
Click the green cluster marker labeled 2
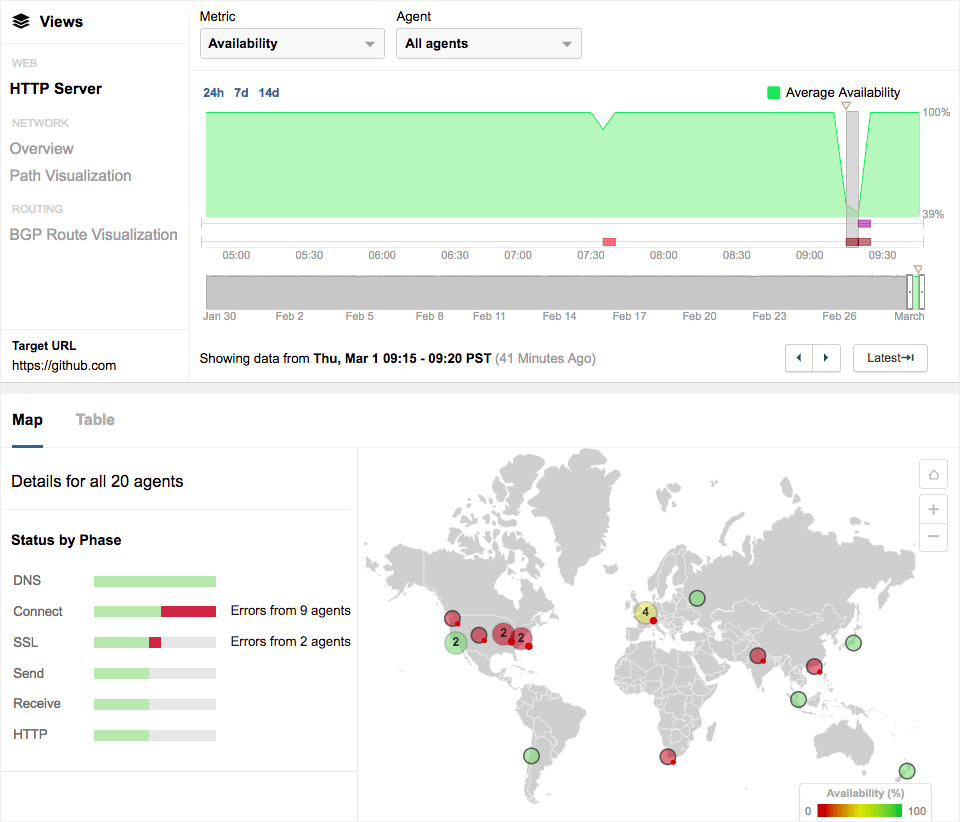[x=456, y=642]
